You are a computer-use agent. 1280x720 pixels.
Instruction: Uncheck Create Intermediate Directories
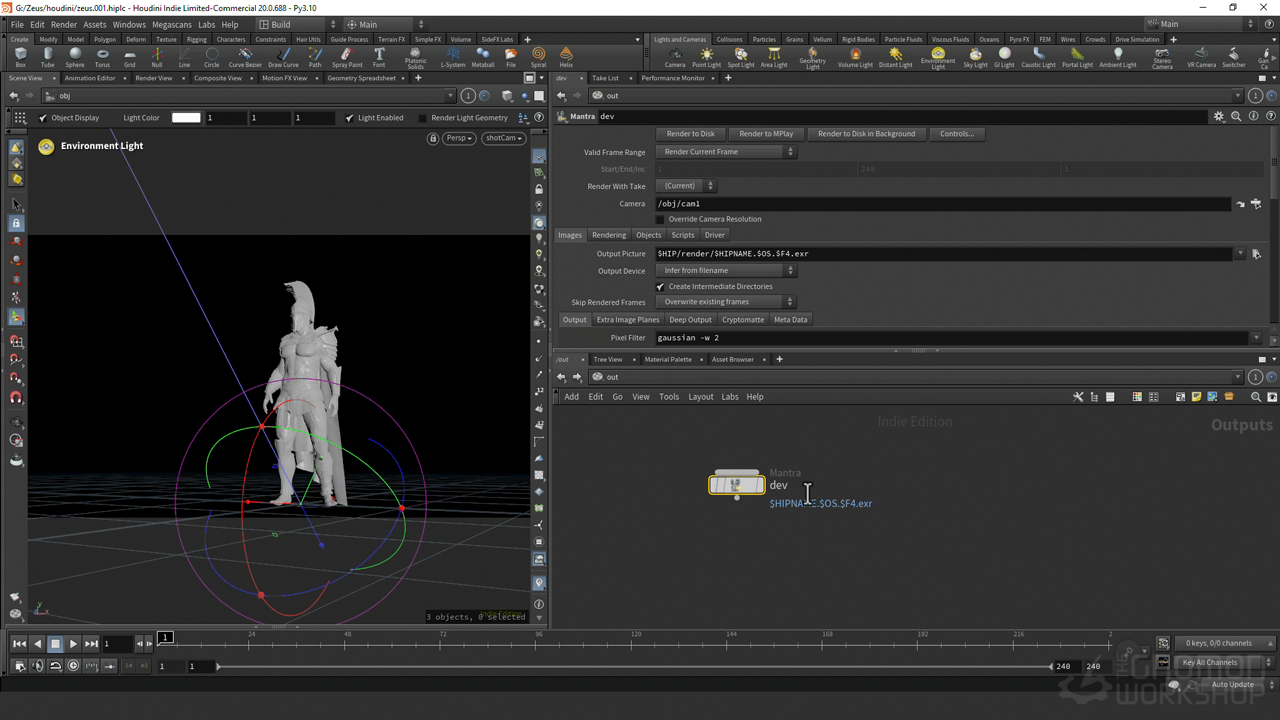pos(660,287)
